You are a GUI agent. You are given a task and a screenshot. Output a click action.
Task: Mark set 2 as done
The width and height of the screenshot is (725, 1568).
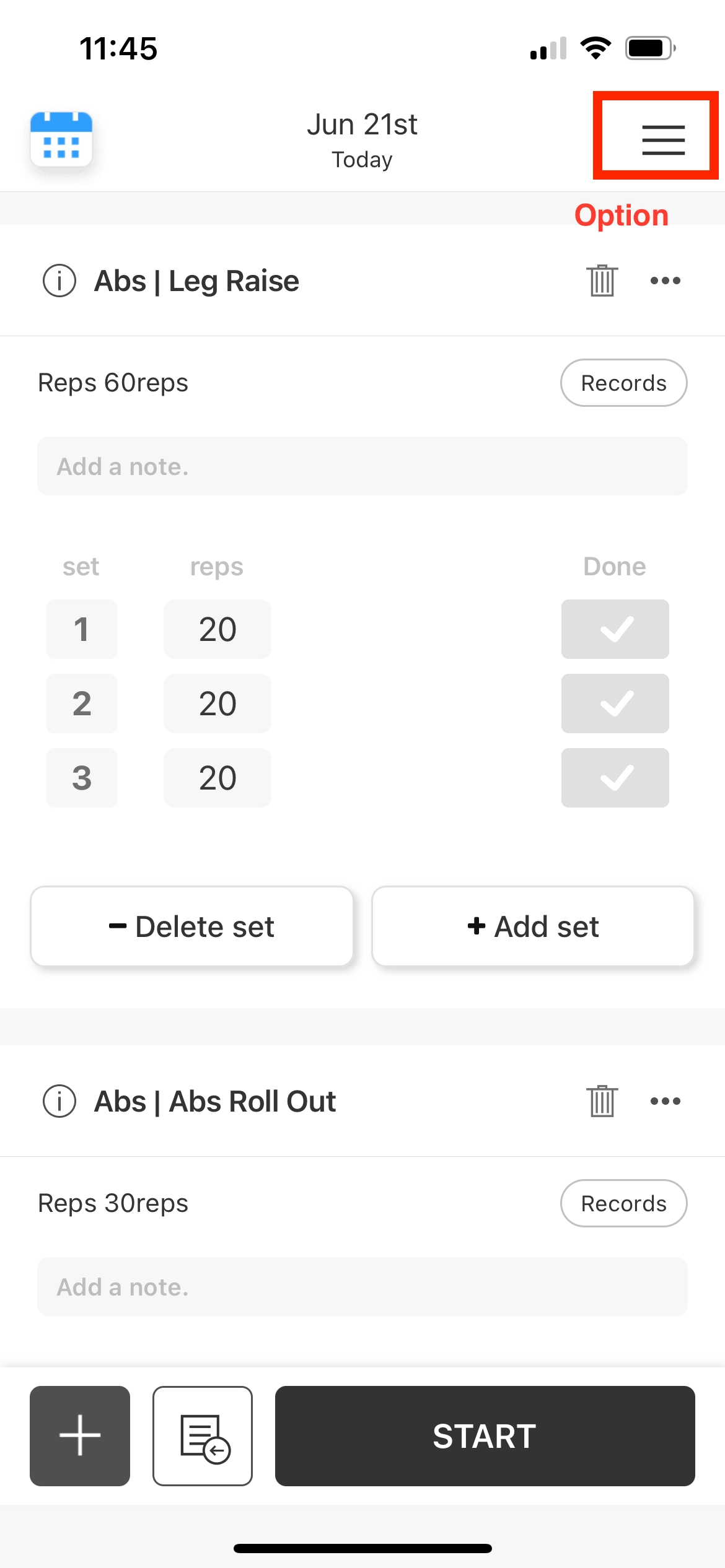point(615,703)
